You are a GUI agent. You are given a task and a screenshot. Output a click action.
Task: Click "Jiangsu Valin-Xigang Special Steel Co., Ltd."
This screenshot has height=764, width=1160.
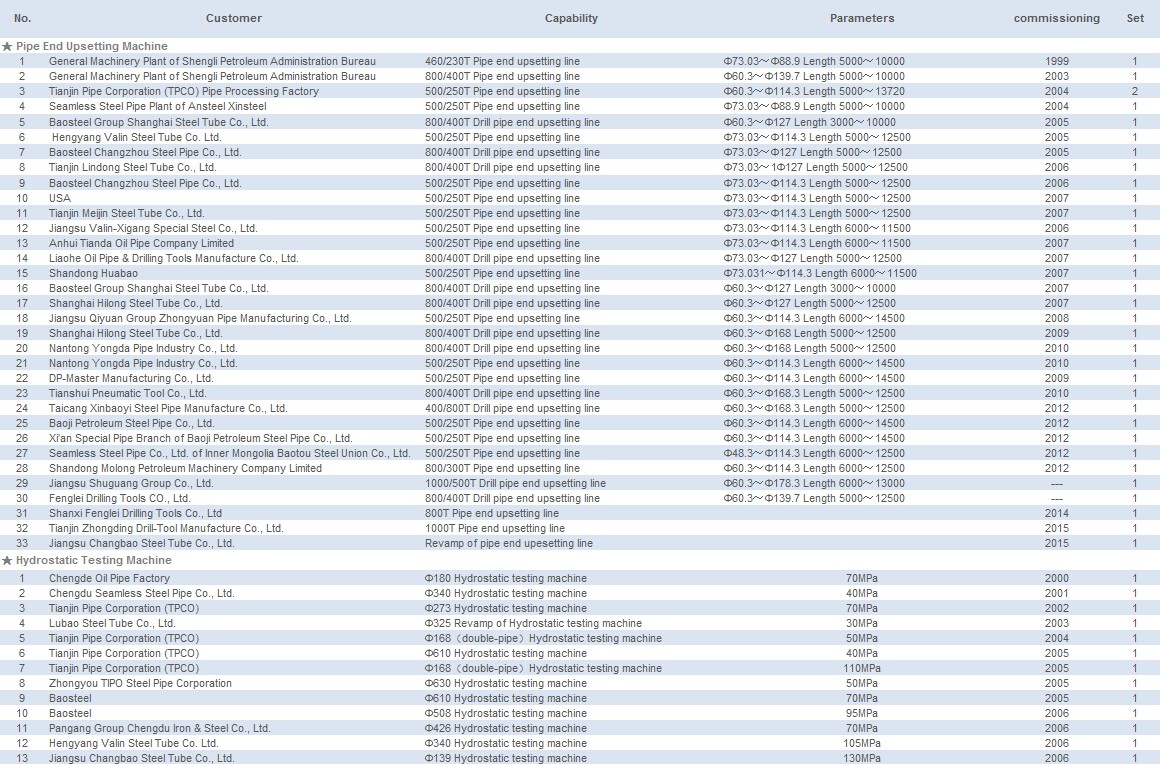(153, 229)
